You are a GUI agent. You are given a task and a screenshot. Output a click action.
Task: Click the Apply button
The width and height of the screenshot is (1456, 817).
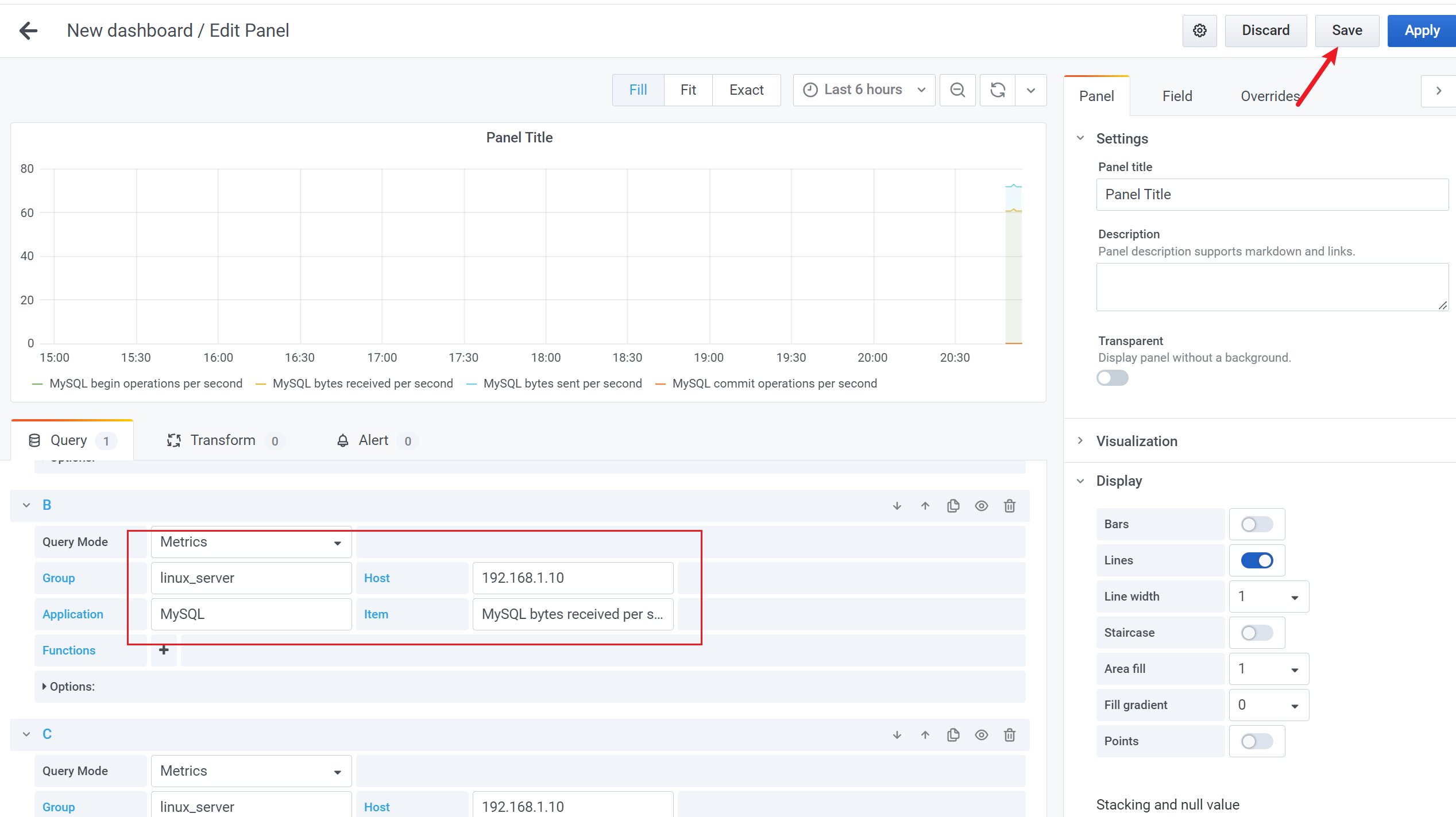click(1422, 30)
